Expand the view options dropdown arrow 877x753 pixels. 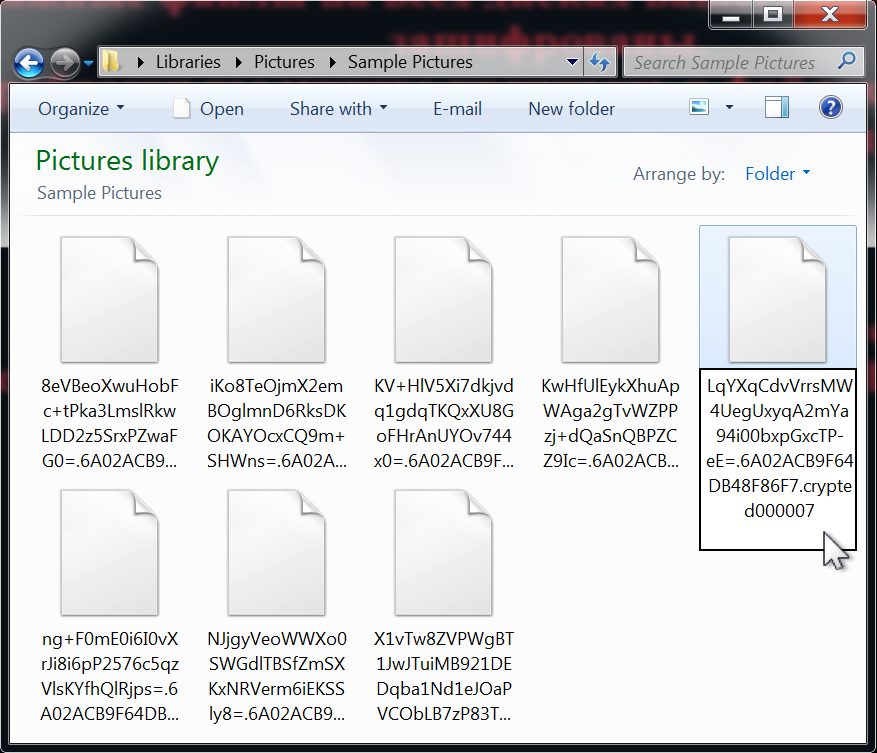point(729,108)
